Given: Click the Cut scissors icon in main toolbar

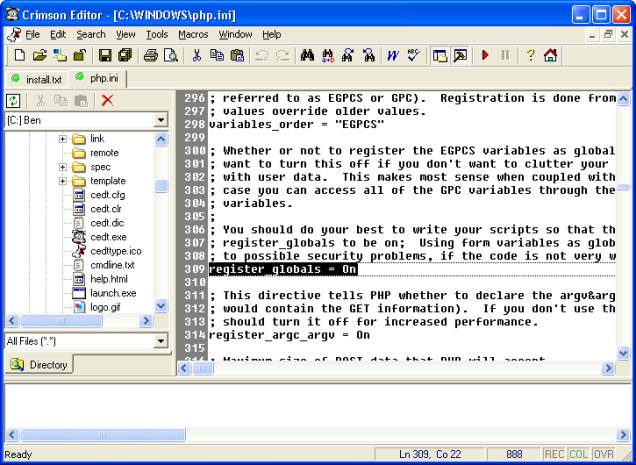Looking at the screenshot, I should pyautogui.click(x=197, y=55).
